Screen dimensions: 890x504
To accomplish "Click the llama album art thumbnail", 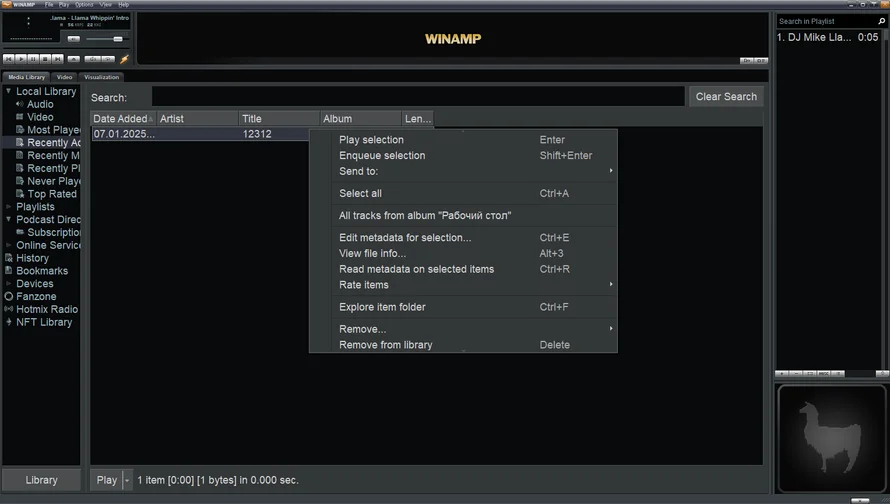I will click(x=832, y=438).
